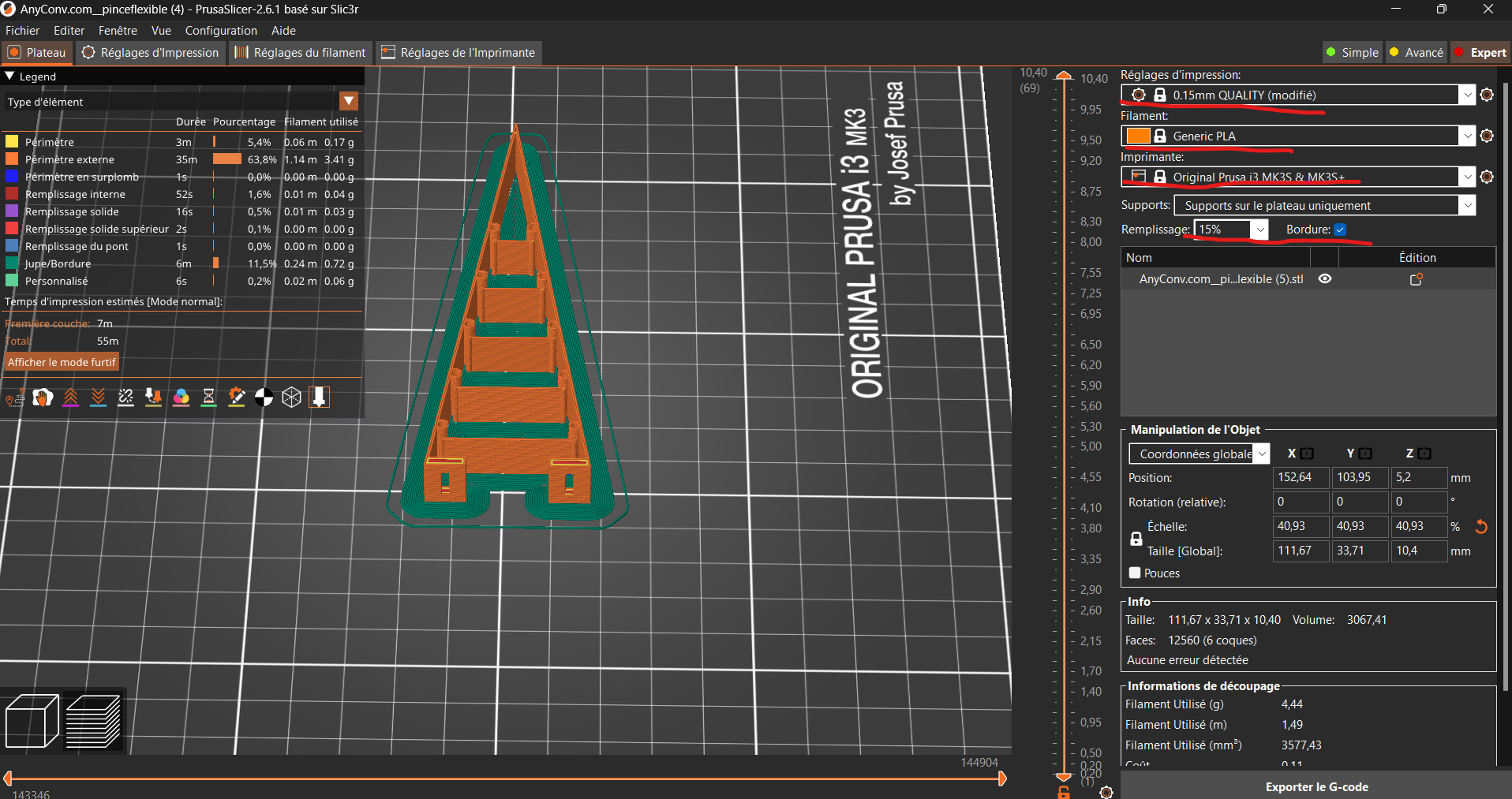Click Taille Y value field 33,71
Screen dimensions: 1512x799
pos(1360,551)
